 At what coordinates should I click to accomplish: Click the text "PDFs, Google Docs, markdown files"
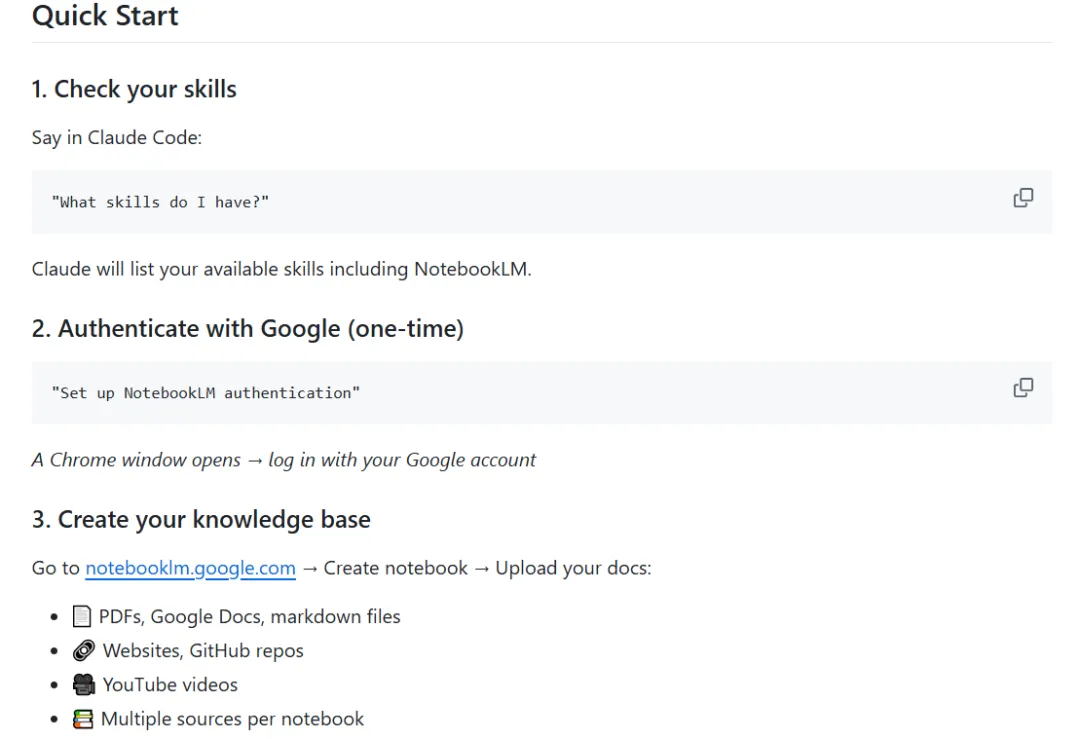(249, 616)
